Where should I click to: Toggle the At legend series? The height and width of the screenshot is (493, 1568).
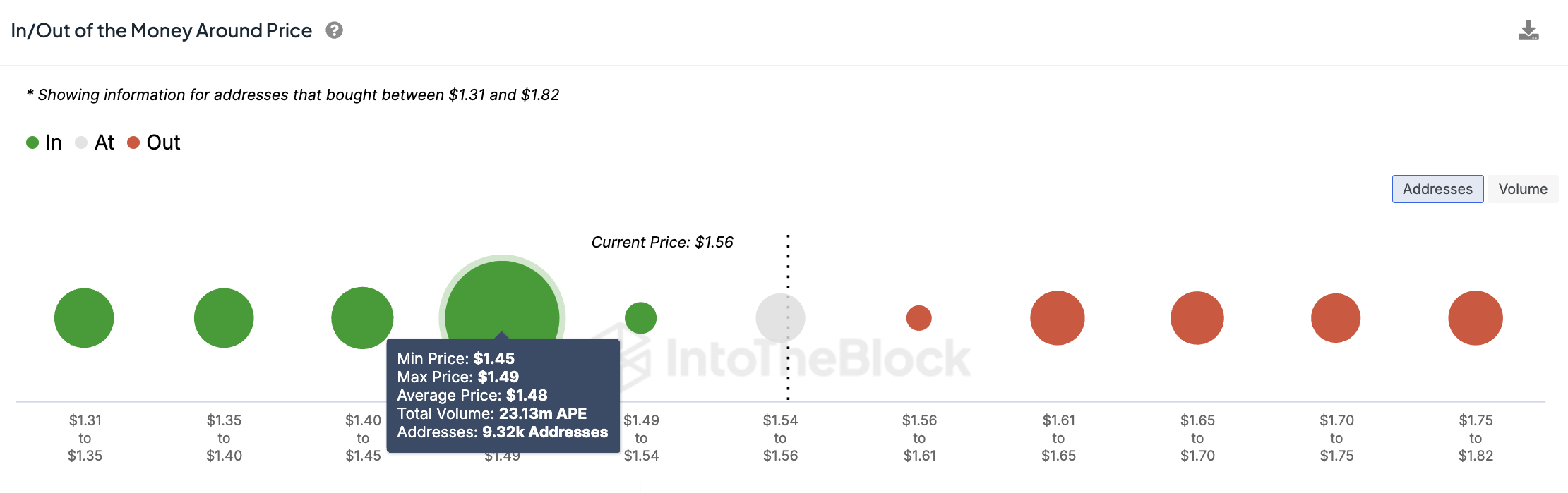(95, 142)
